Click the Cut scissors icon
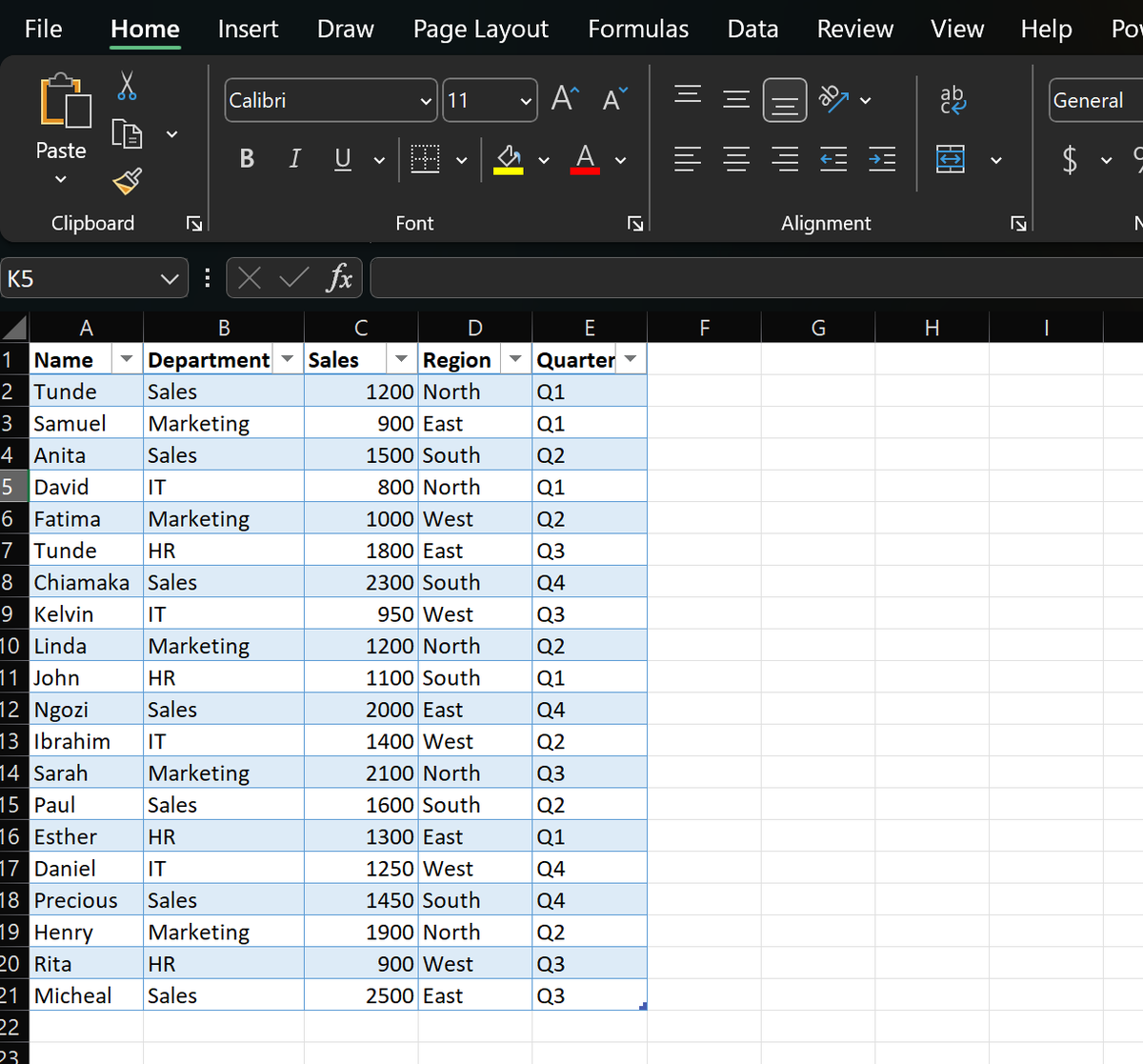The image size is (1143, 1064). [127, 87]
